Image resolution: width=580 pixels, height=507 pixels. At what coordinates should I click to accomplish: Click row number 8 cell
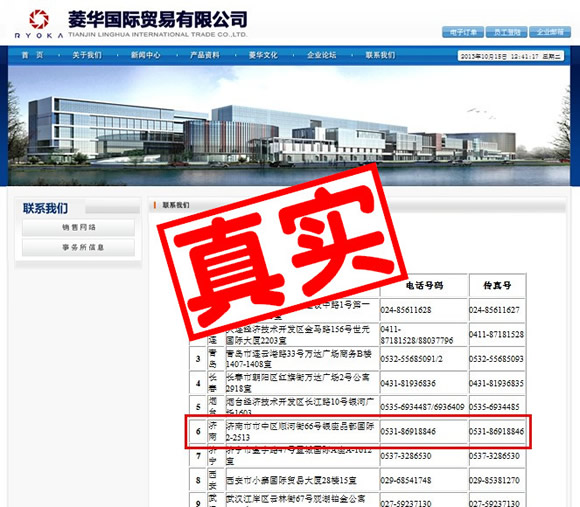tap(198, 480)
